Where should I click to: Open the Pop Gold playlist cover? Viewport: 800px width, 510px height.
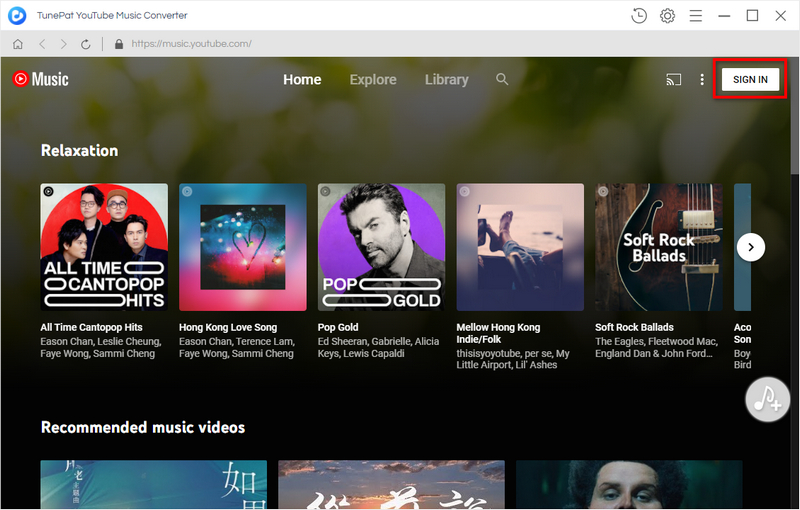pos(382,247)
